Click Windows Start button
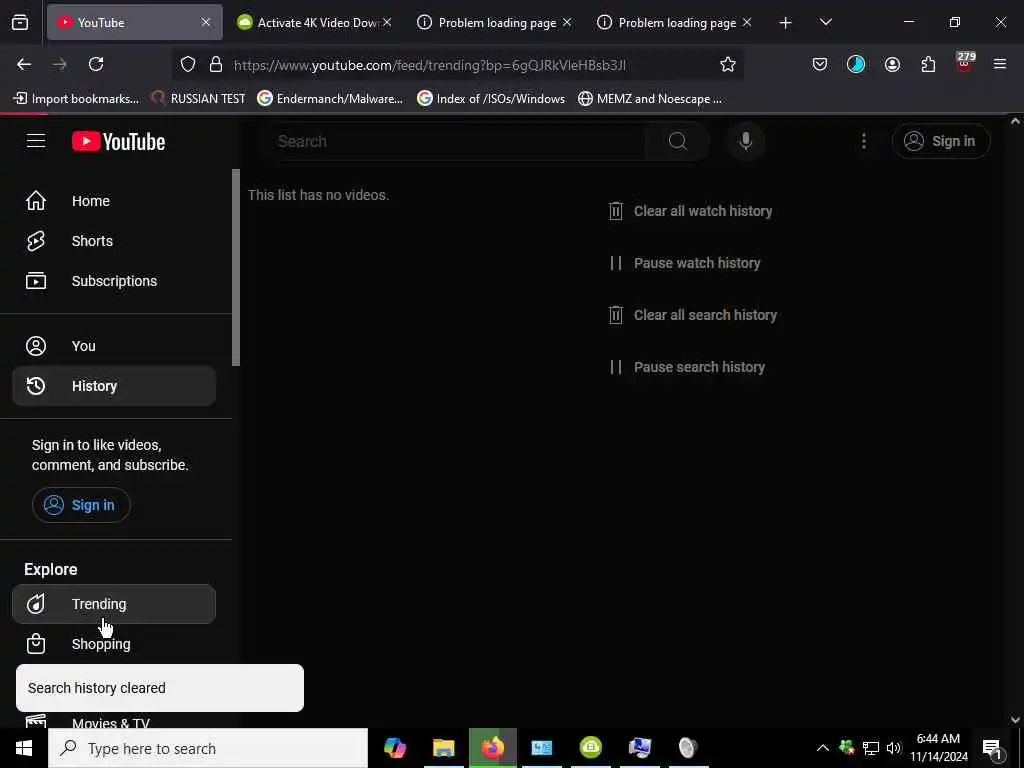Image resolution: width=1024 pixels, height=768 pixels. 24,748
